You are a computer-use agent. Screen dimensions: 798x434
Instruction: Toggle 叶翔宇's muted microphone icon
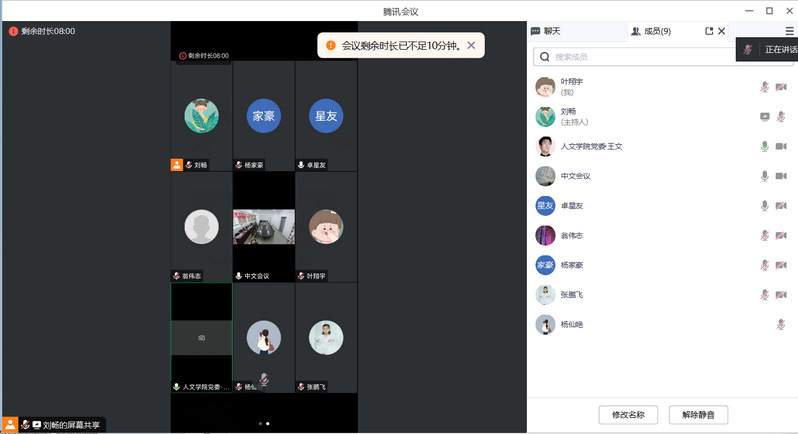(765, 87)
